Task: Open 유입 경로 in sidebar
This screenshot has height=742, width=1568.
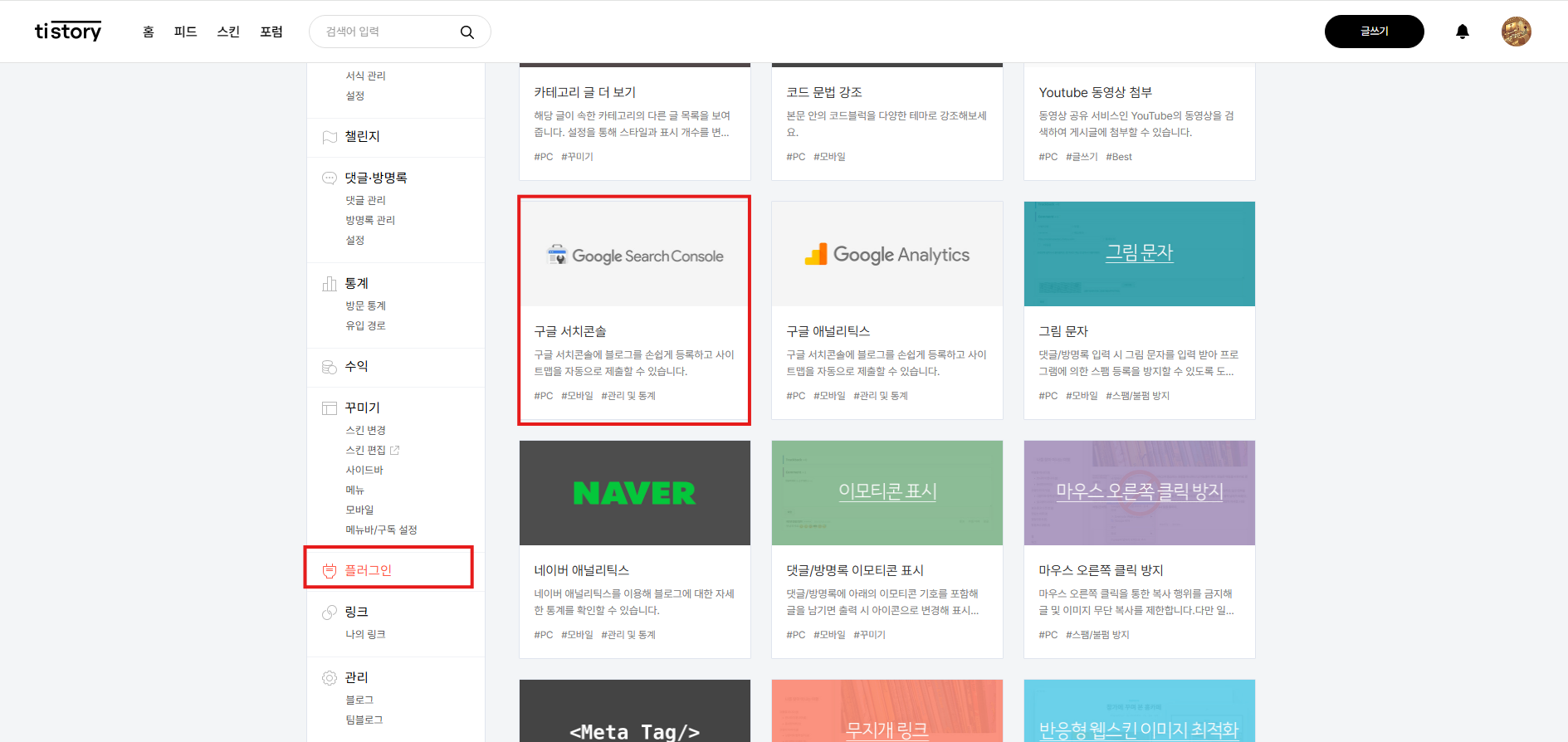Action: pos(366,325)
